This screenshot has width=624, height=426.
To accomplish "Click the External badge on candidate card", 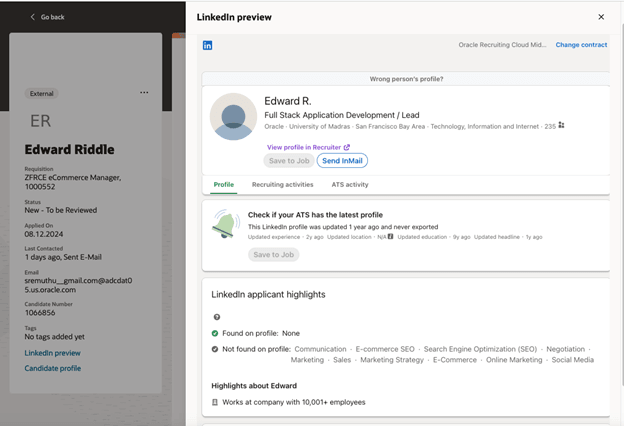I will pyautogui.click(x=41, y=94).
